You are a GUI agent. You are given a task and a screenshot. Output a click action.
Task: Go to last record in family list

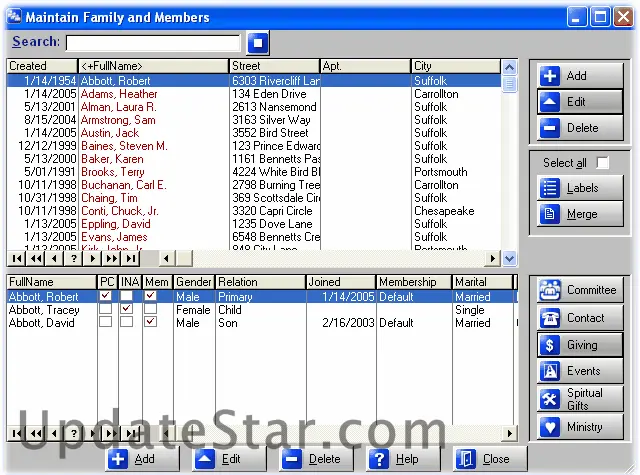(131, 258)
